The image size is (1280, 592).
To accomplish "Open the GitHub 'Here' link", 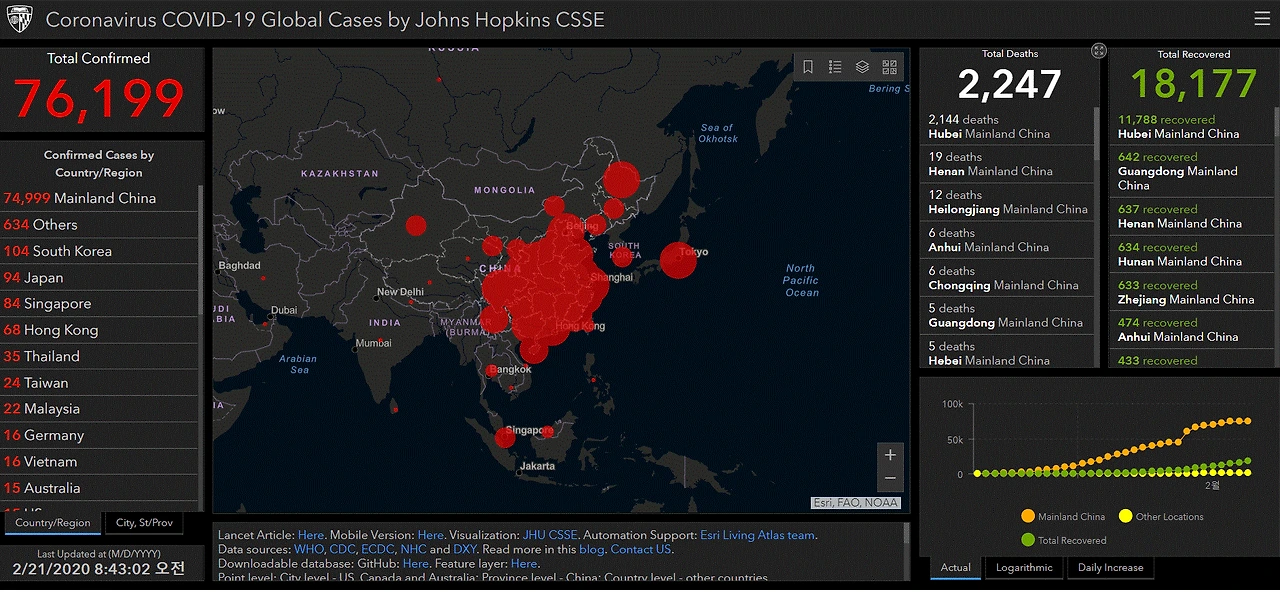I will [416, 564].
